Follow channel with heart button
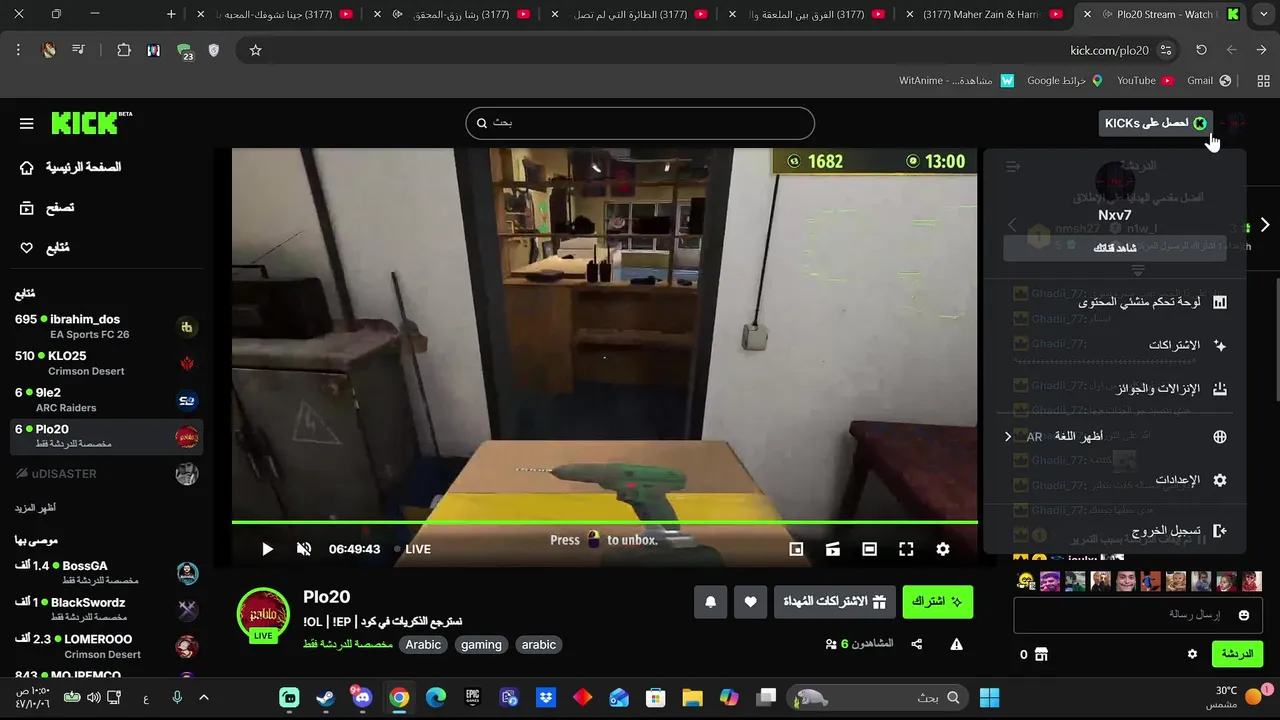The height and width of the screenshot is (720, 1280). tap(751, 601)
